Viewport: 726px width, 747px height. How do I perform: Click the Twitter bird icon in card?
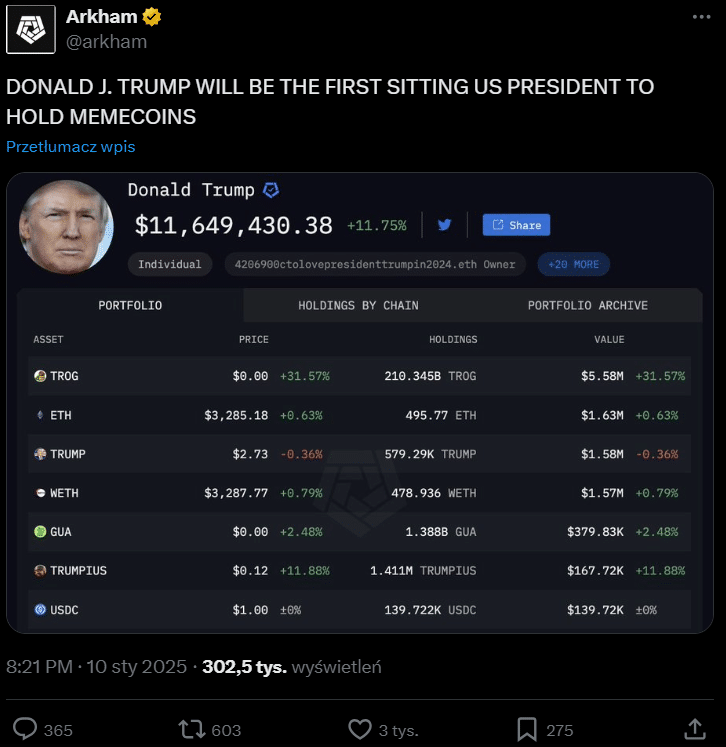coord(444,224)
